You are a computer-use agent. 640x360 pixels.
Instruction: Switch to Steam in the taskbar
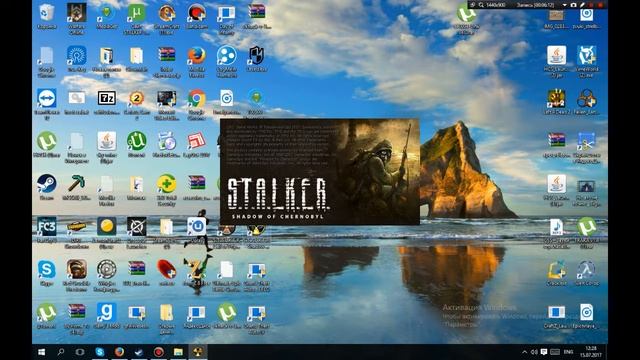[x=139, y=352]
